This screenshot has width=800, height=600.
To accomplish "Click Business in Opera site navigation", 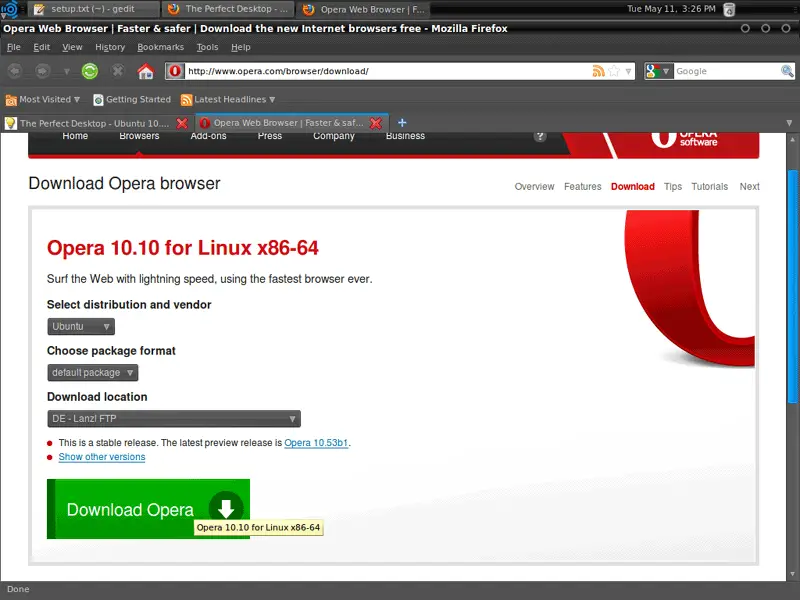I will click(x=405, y=136).
